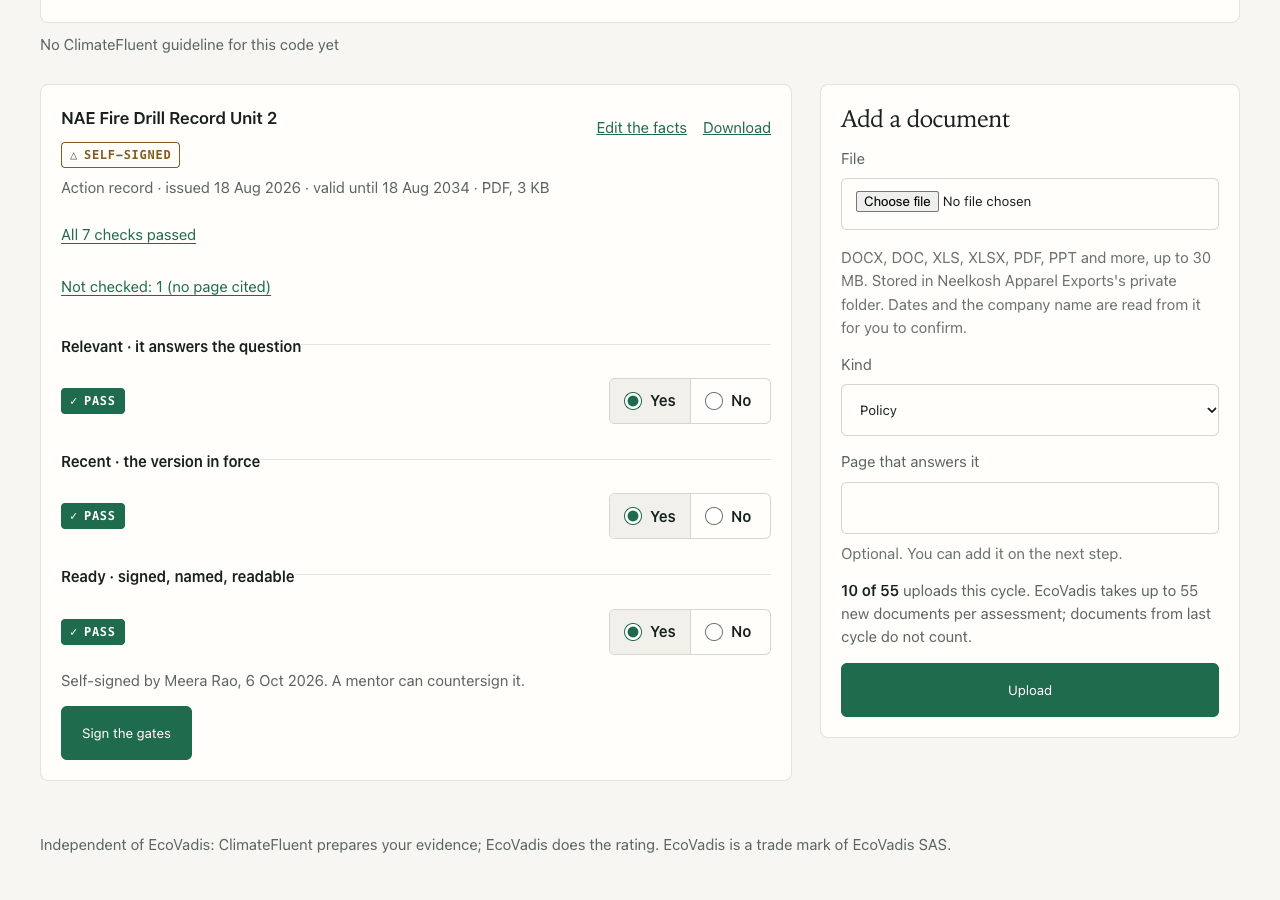Click the Kind field label
The image size is (1280, 900).
[x=856, y=365]
